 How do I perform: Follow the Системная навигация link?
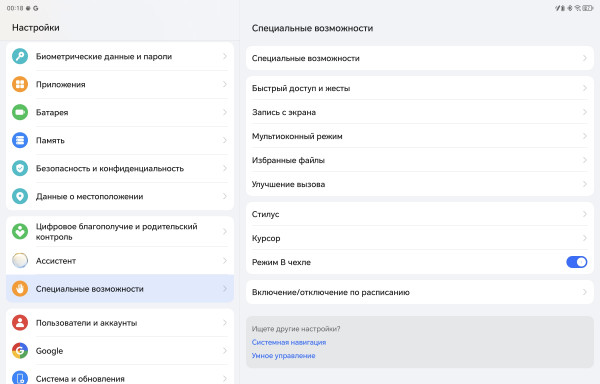pyautogui.click(x=289, y=342)
